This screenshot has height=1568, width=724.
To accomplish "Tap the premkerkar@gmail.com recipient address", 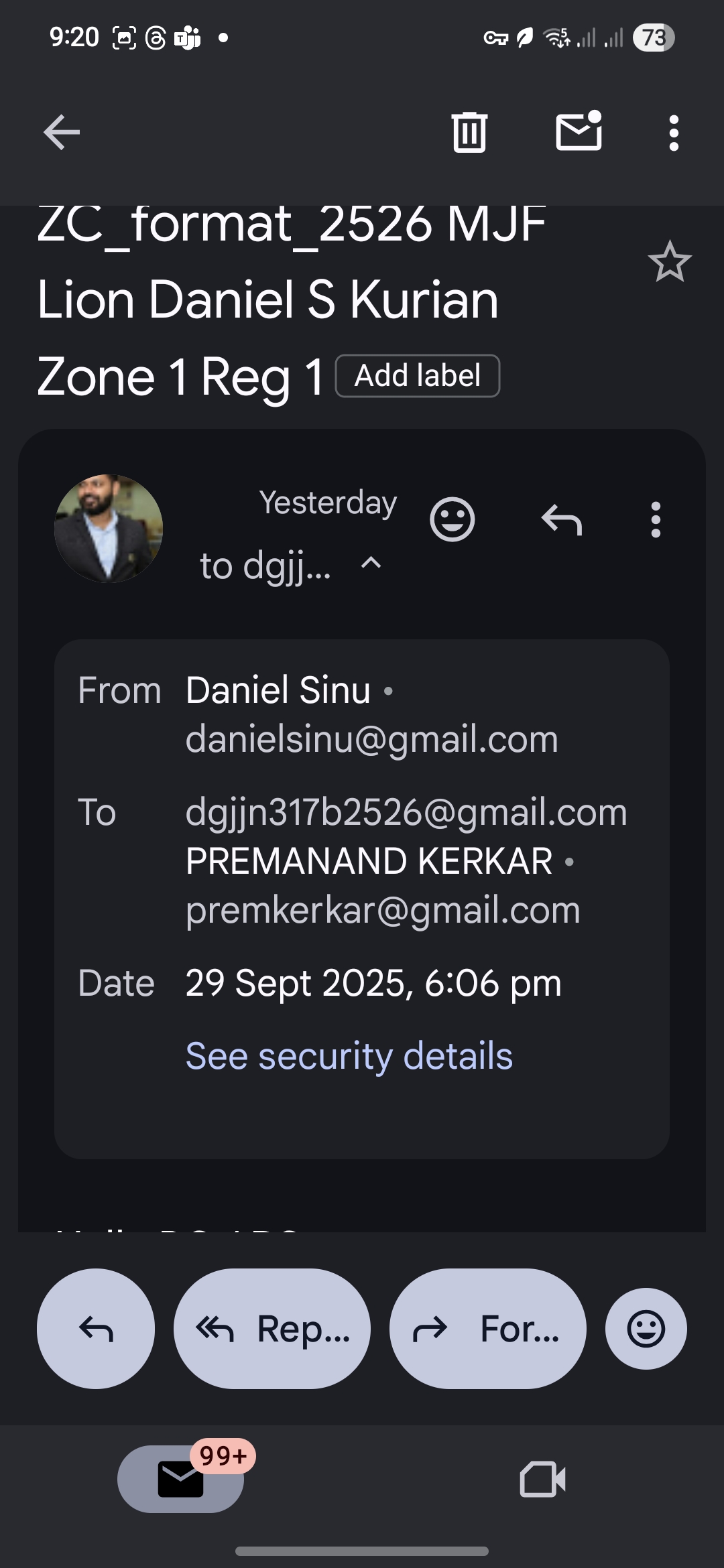I will [383, 910].
